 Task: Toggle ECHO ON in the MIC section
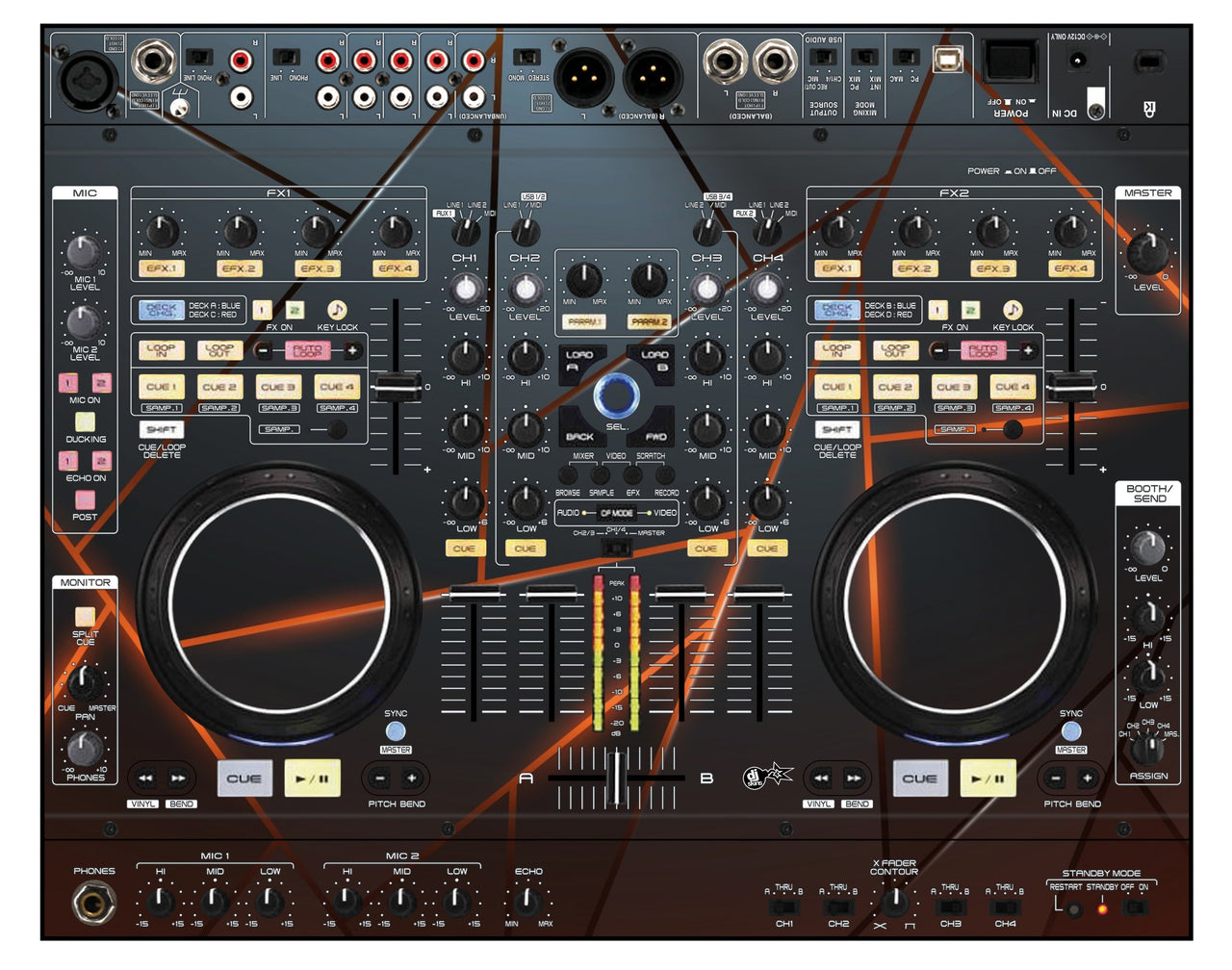(67, 462)
